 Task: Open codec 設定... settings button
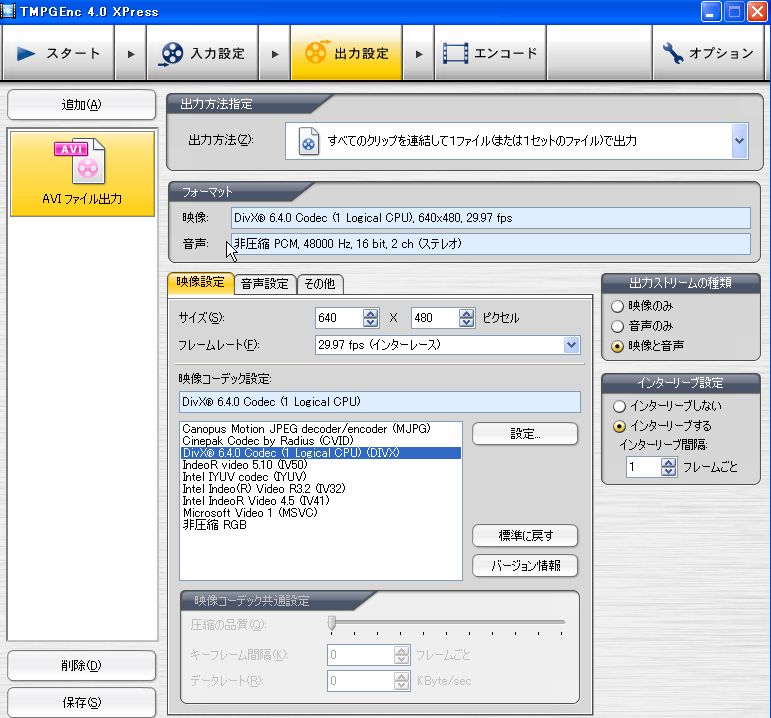click(x=525, y=434)
